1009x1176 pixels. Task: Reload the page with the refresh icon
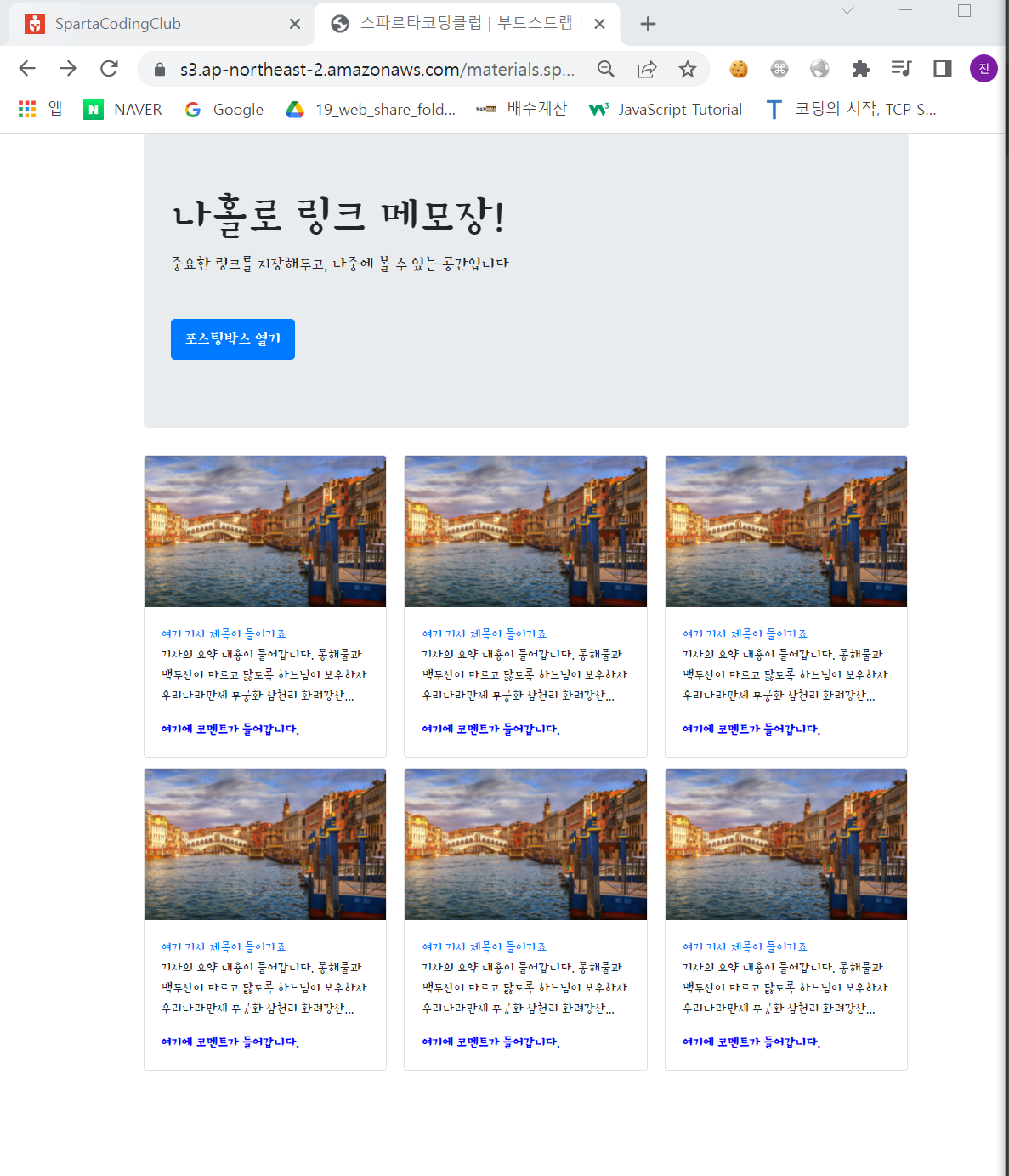(109, 69)
